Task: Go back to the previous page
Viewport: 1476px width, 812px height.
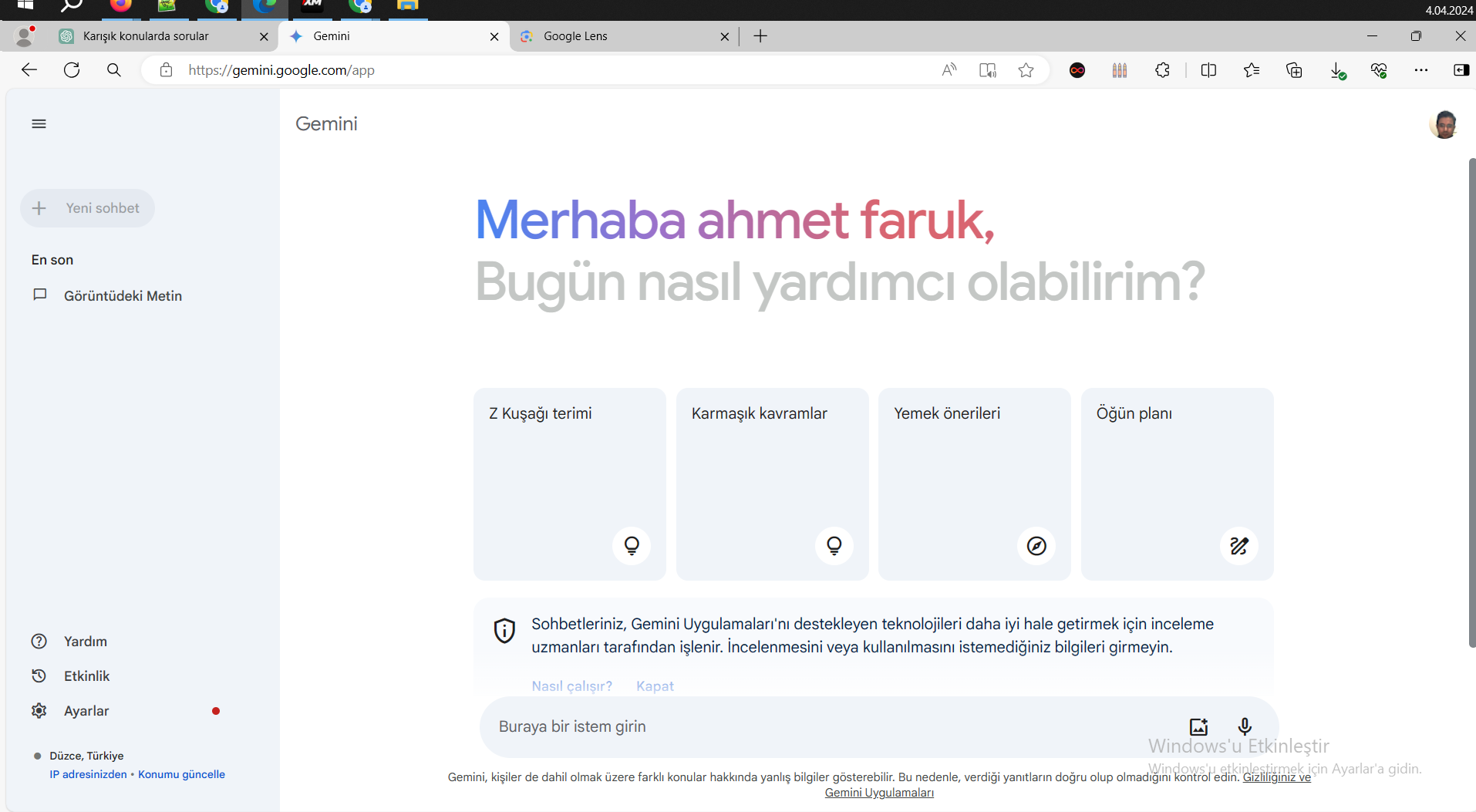Action: [29, 70]
